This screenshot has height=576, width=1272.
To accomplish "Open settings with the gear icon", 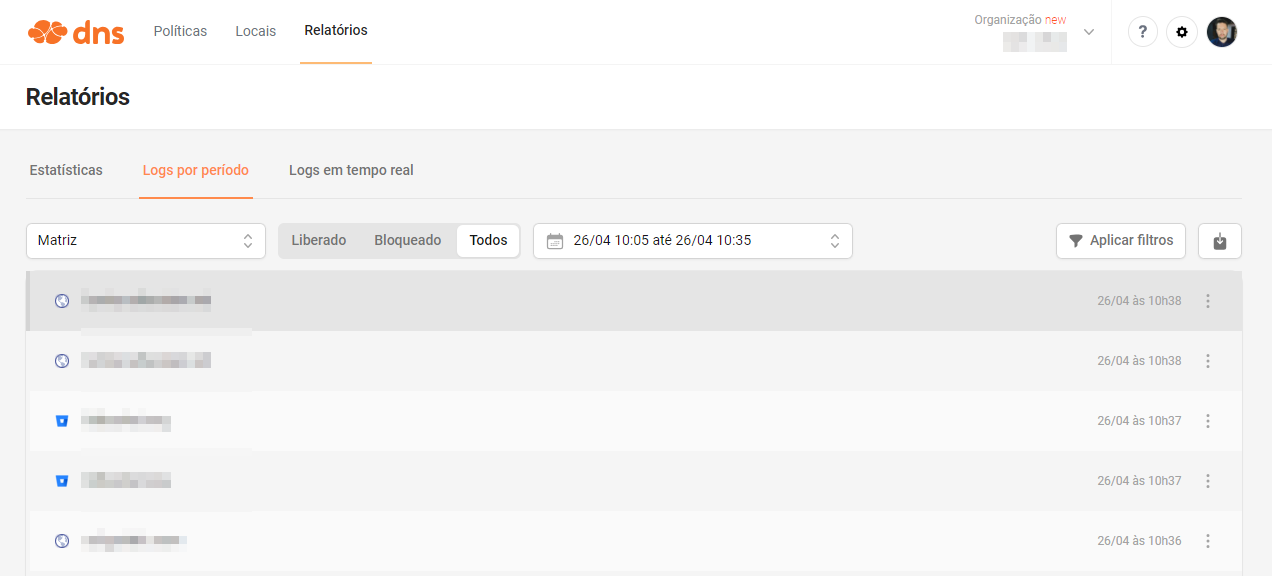I will click(1182, 32).
